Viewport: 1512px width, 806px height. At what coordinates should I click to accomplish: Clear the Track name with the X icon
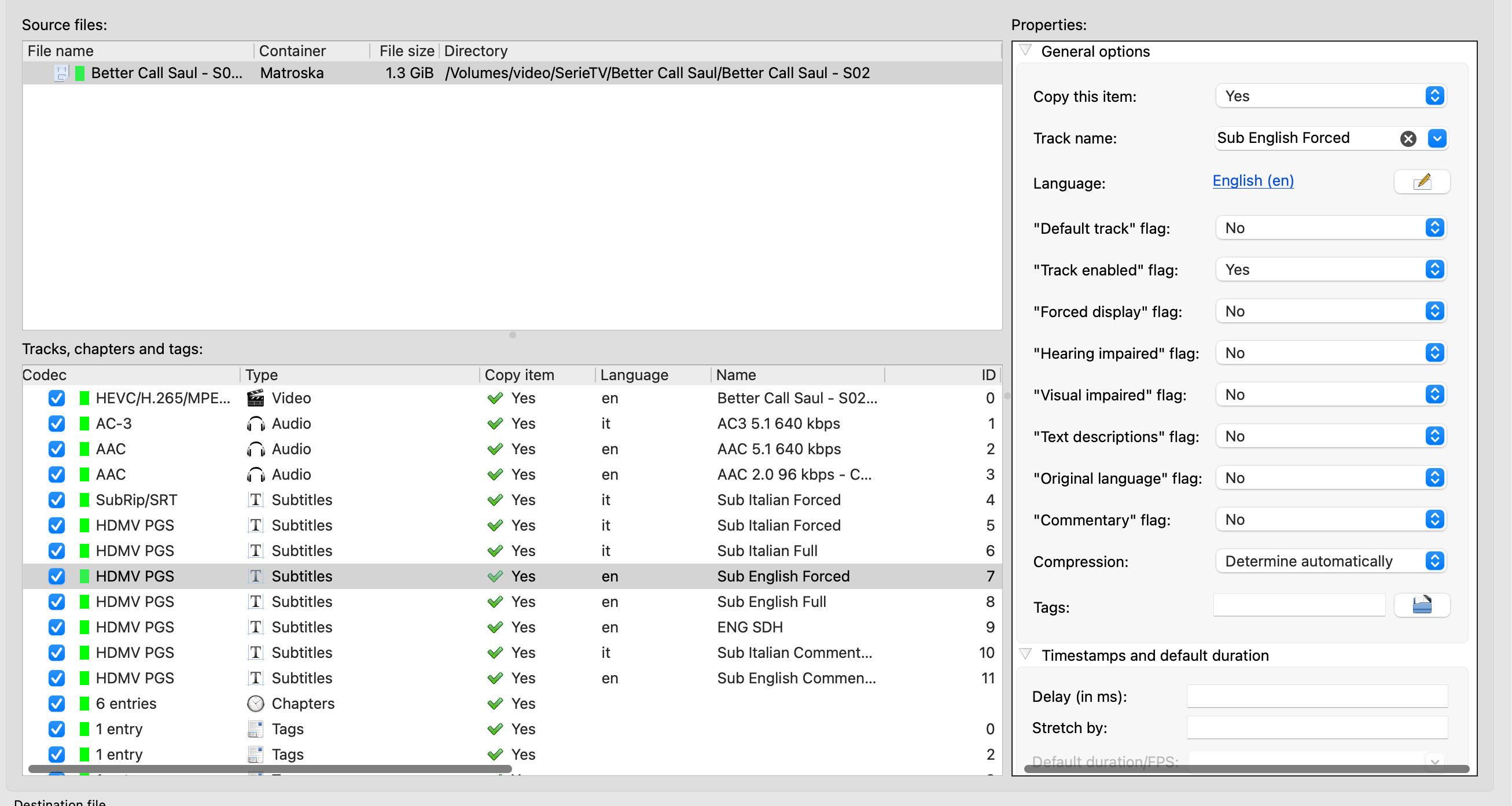click(1407, 138)
